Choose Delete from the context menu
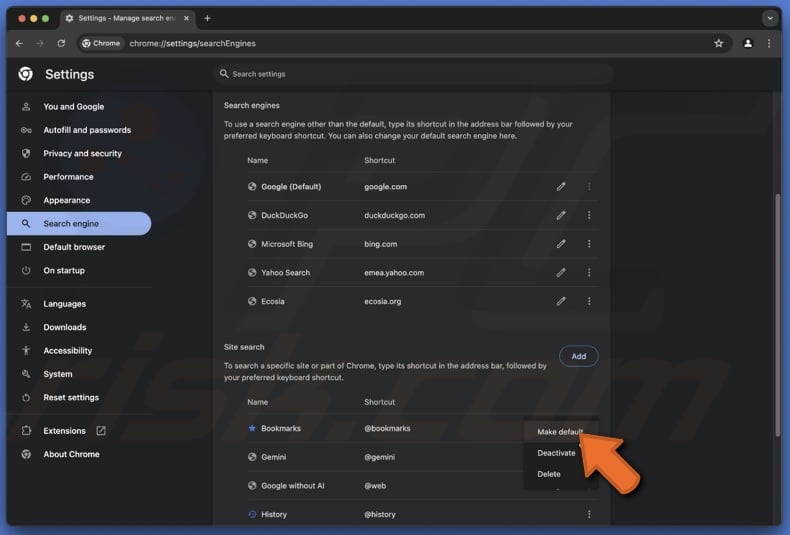 tap(549, 474)
